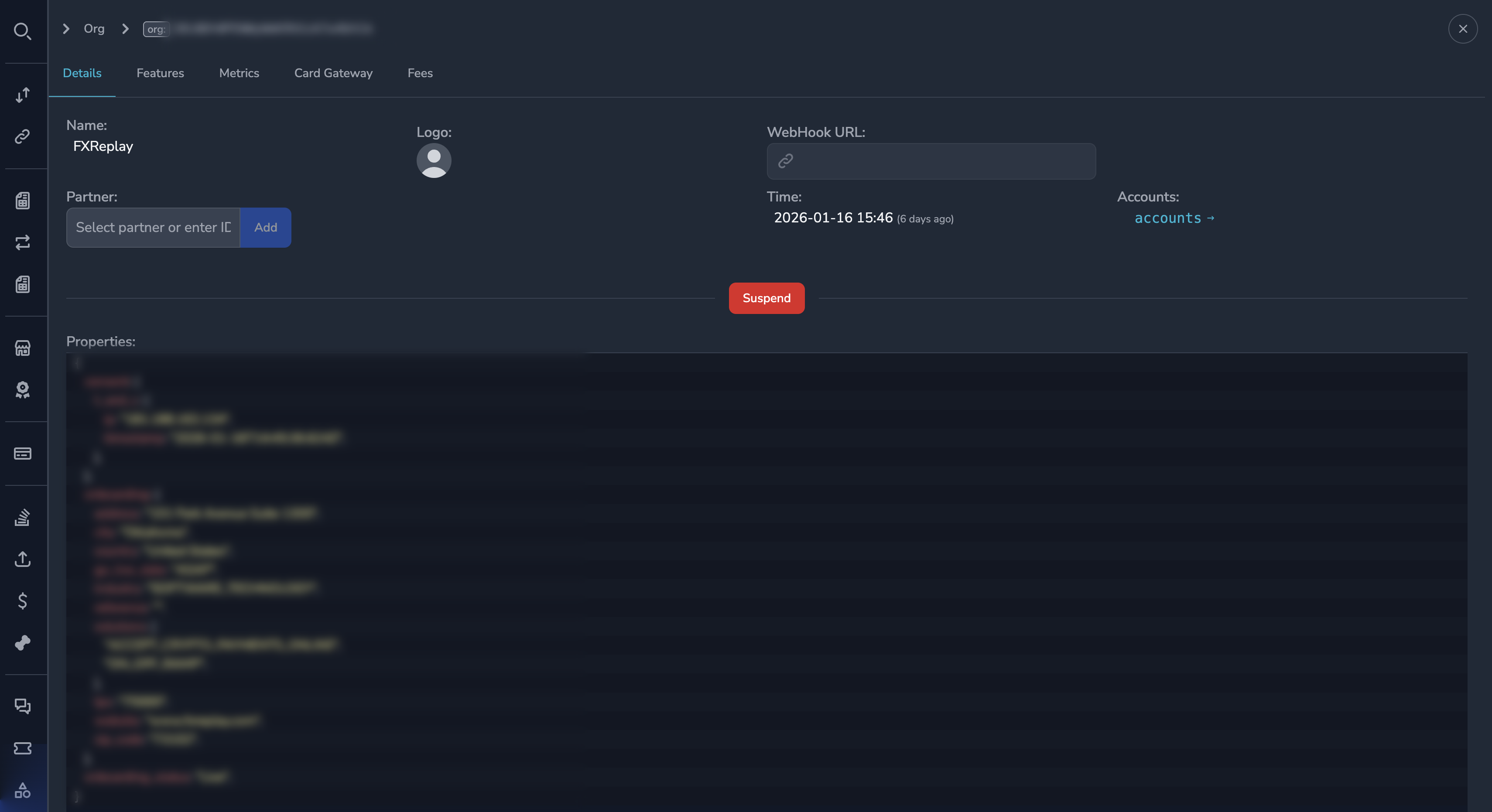Image resolution: width=1492 pixels, height=812 pixels.
Task: Open the dollar sign sidebar icon
Action: pos(23,600)
